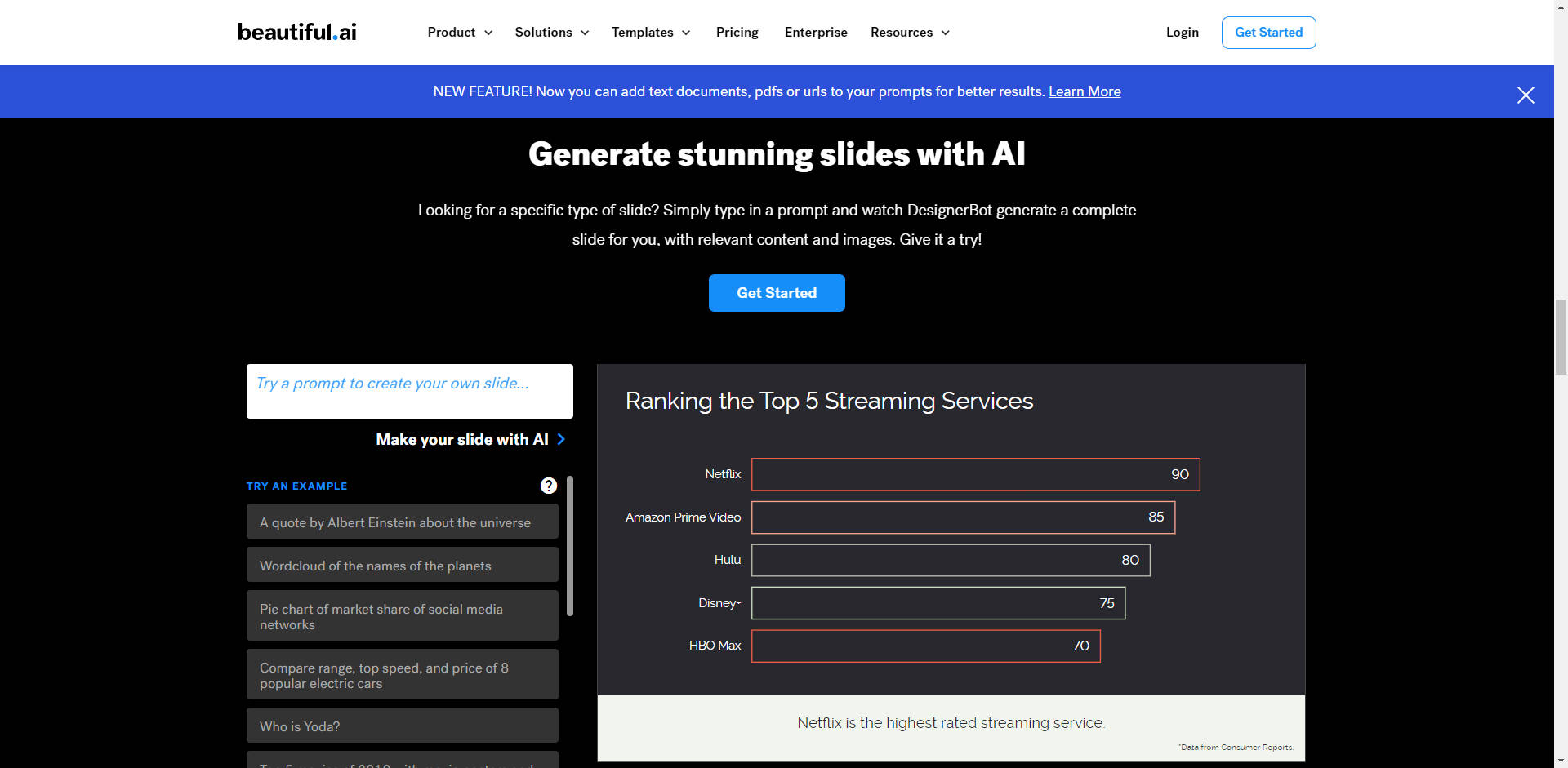
Task: Choose the planets wordcloud example prompt
Action: tap(402, 565)
